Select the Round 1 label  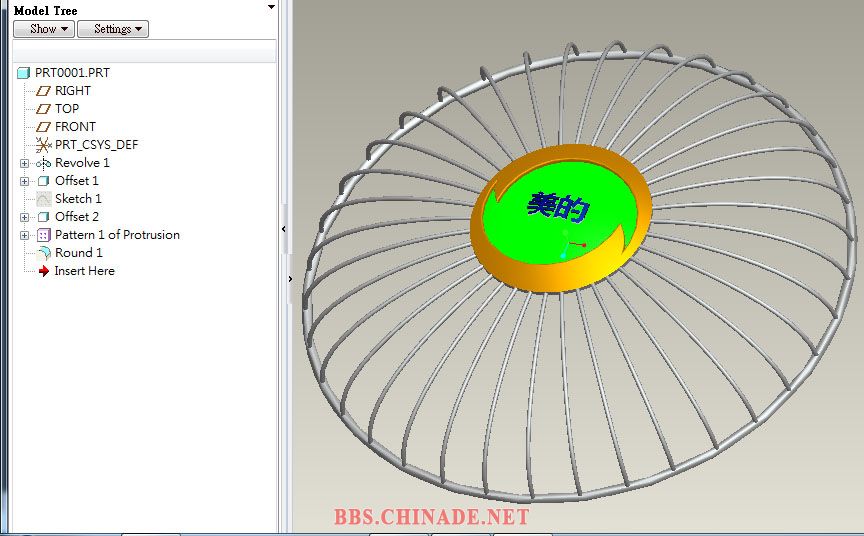pos(79,253)
